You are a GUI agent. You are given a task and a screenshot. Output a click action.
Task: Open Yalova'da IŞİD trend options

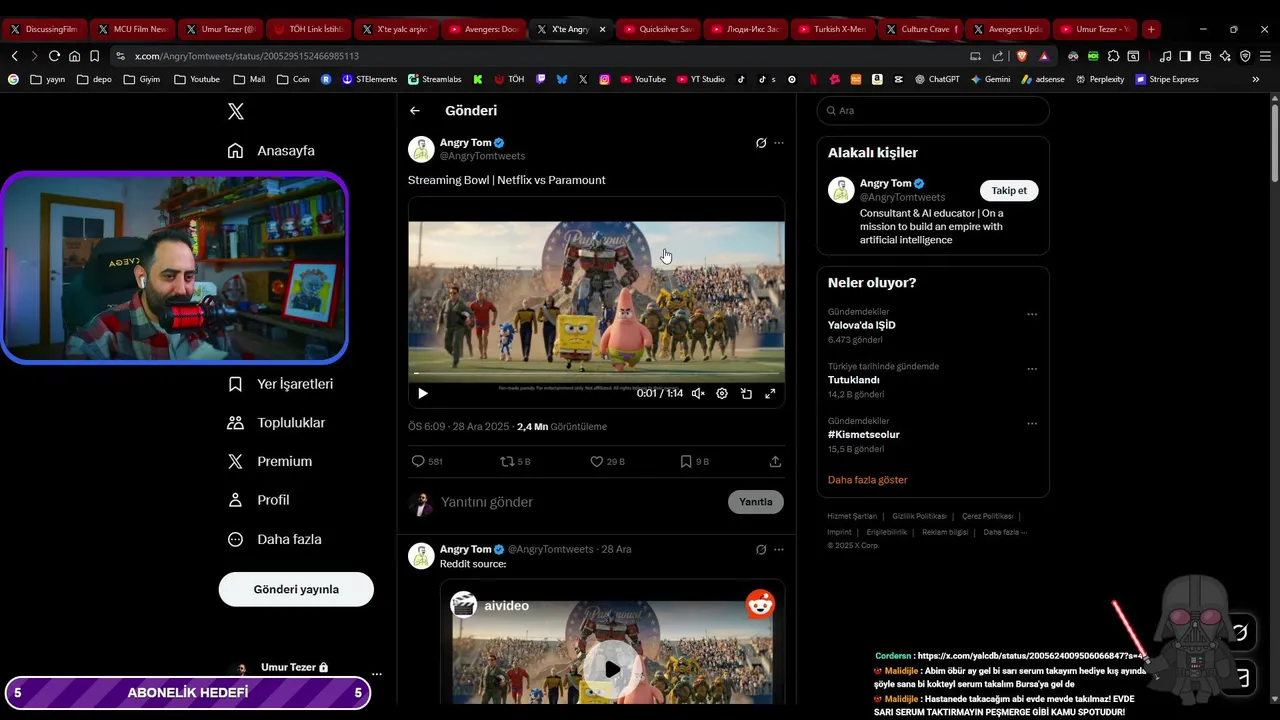[1032, 315]
